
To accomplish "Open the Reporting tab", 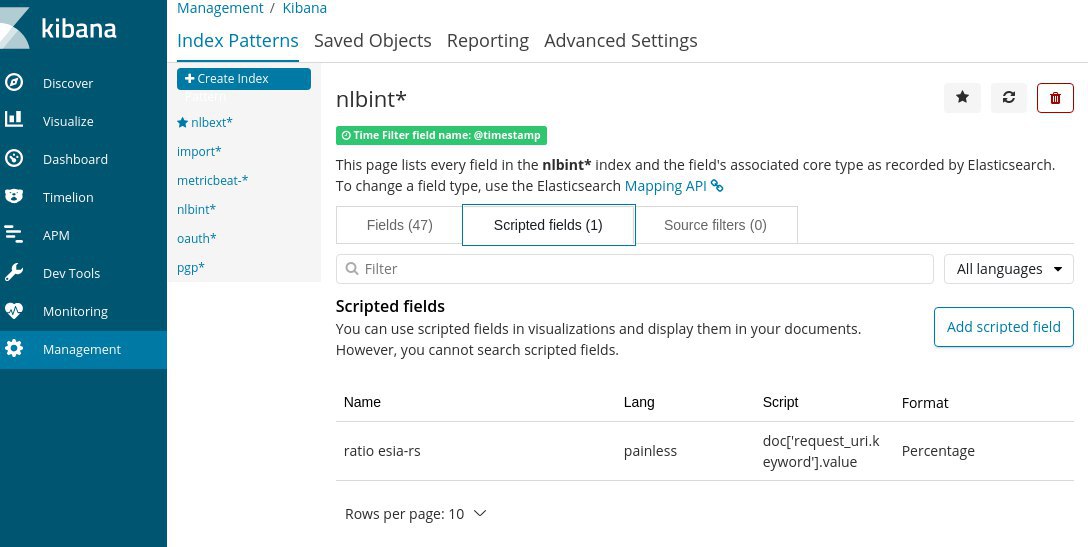I will point(488,41).
